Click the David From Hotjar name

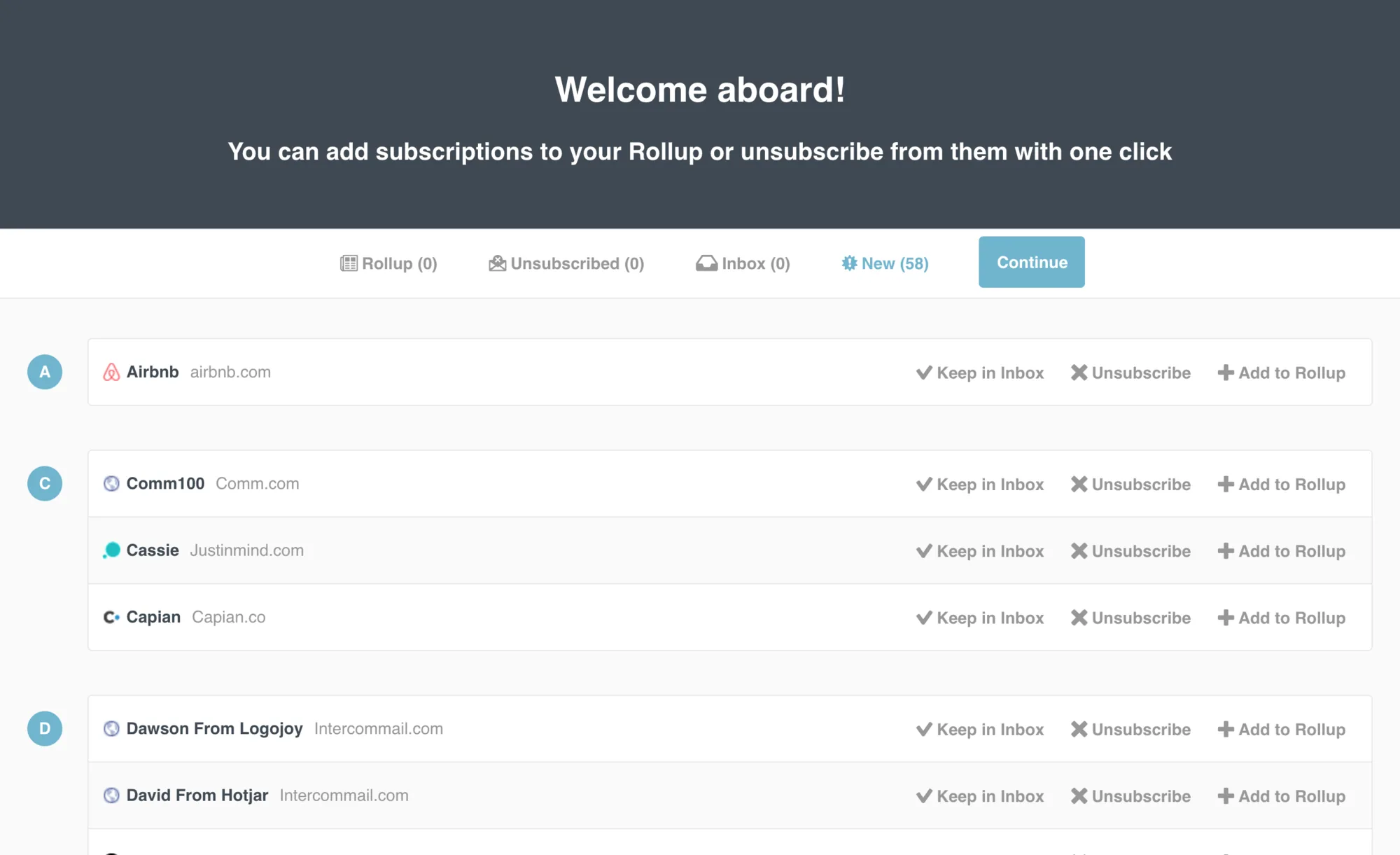(x=197, y=795)
